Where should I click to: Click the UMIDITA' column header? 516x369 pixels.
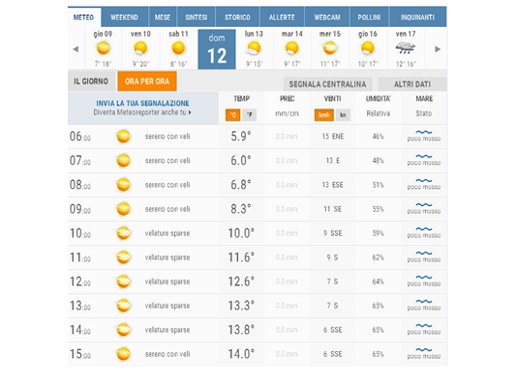coord(378,99)
